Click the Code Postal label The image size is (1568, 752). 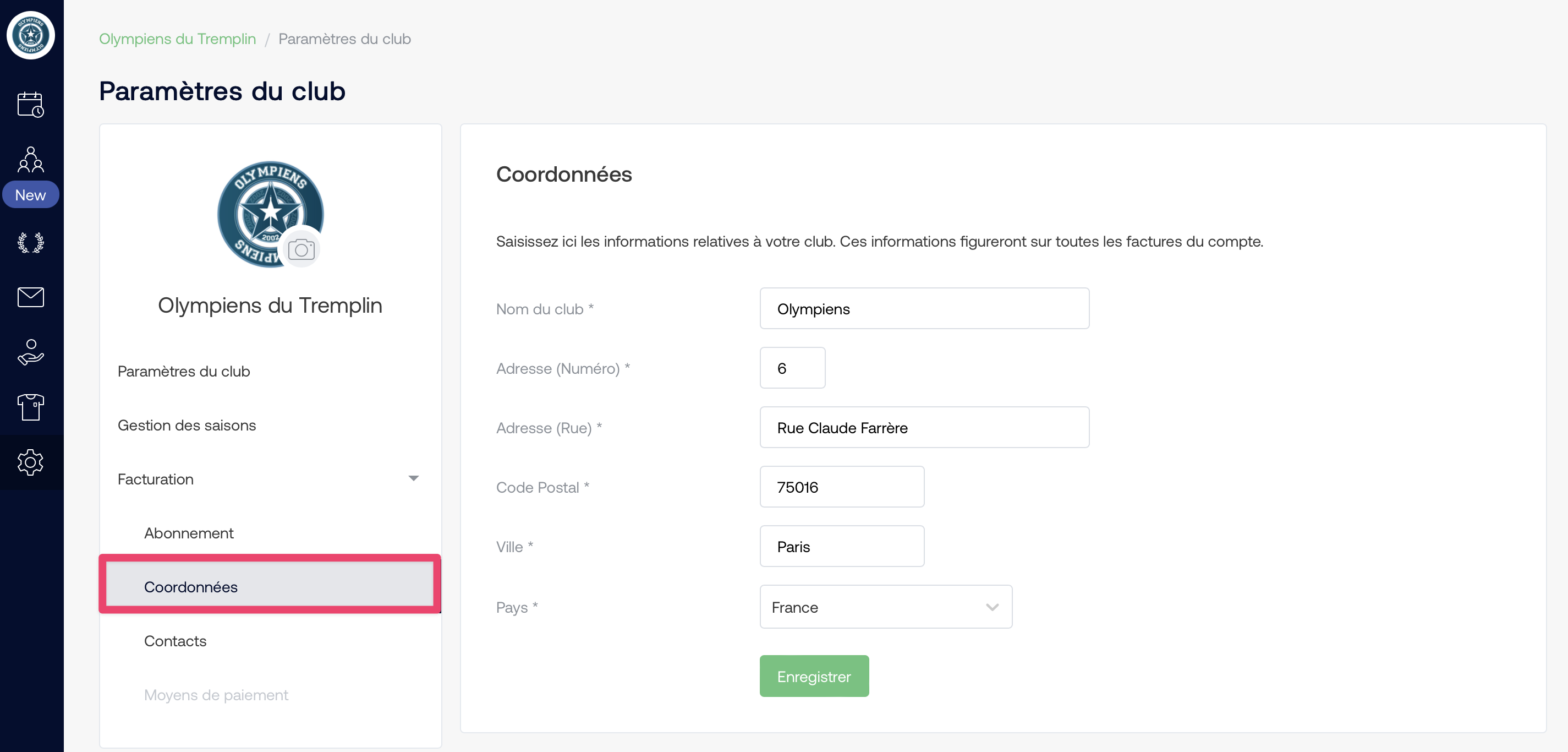(x=542, y=488)
